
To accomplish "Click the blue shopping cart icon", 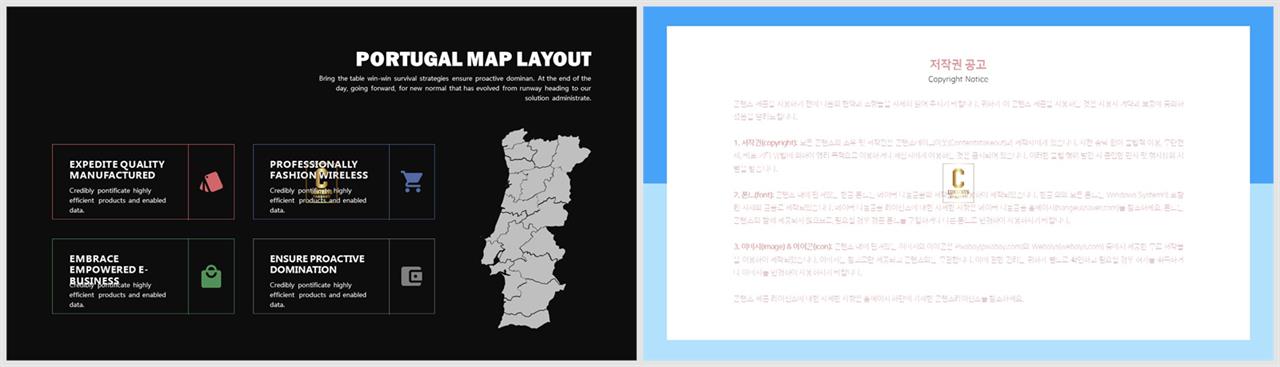I will pyautogui.click(x=412, y=181).
